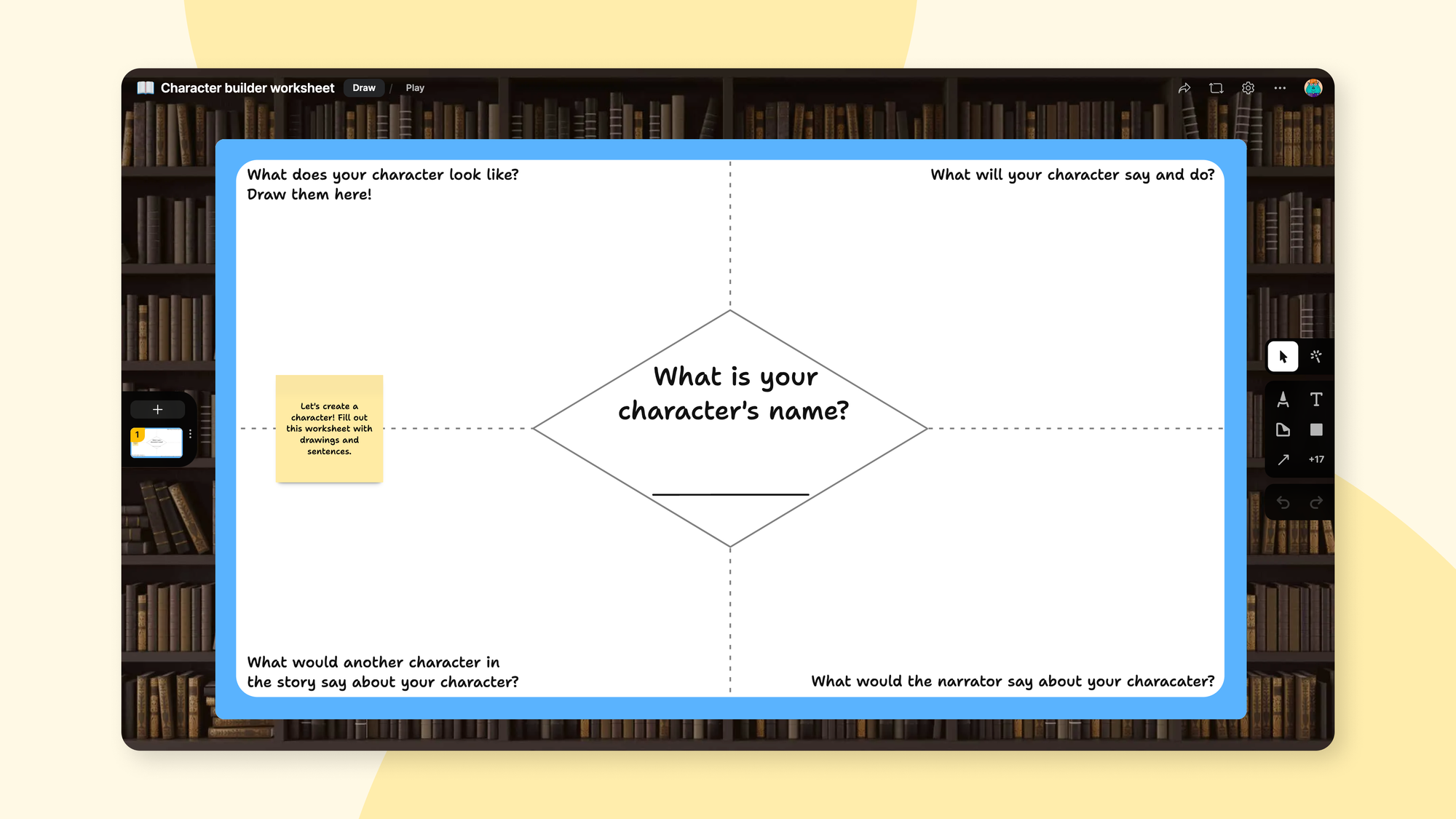Viewport: 1456px width, 819px height.
Task: Click the sticky note on worksheet
Action: (329, 428)
